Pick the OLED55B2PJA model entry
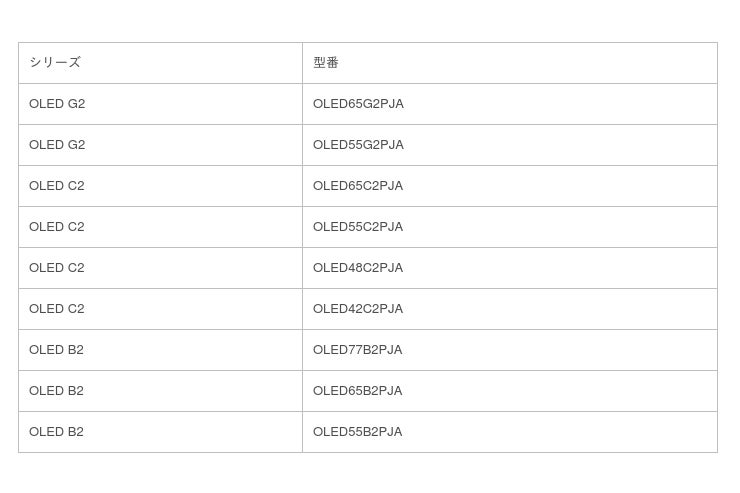 tap(357, 432)
